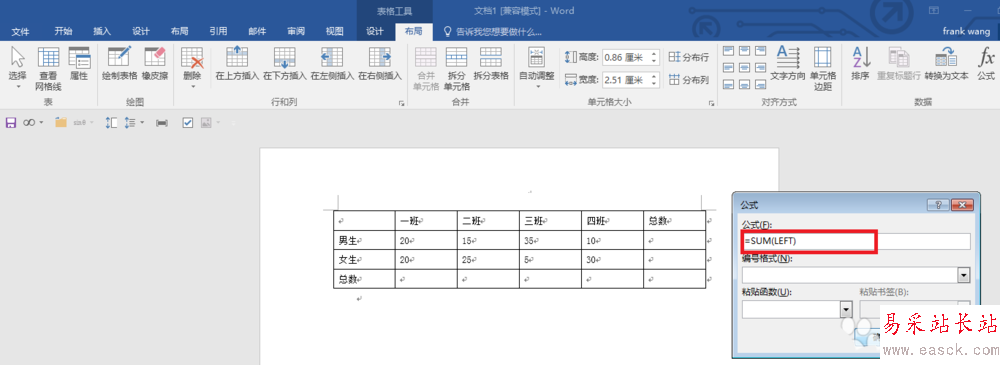The image size is (1000, 365).
Task: Click the 一班 header cell
Action: 426,221
